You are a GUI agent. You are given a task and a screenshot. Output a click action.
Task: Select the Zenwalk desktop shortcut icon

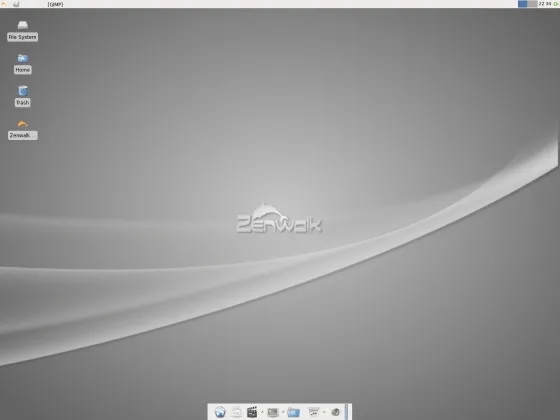point(22,129)
